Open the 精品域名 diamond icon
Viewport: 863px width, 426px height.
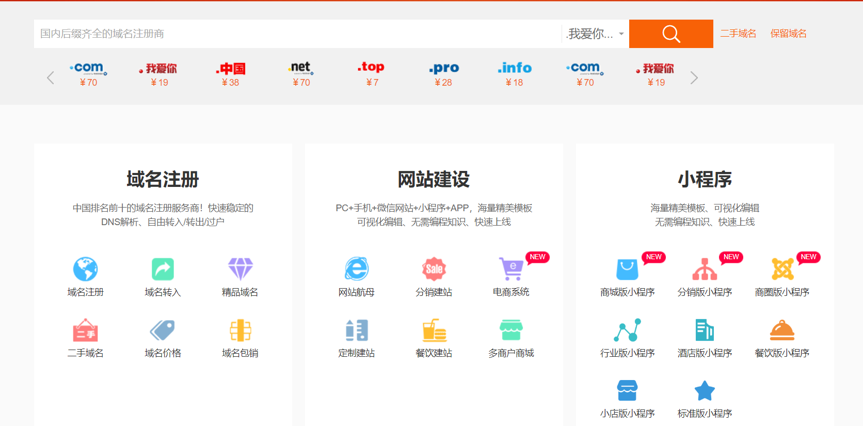tap(240, 269)
